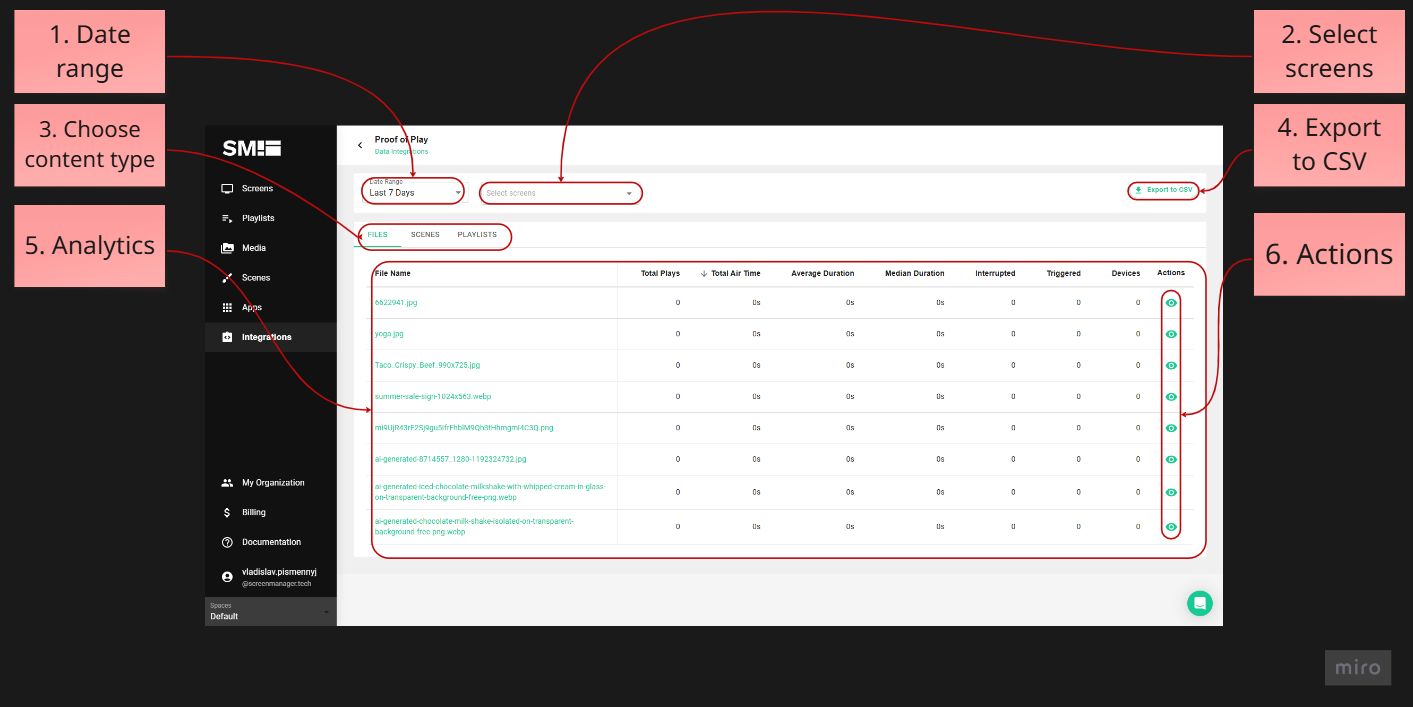1413x707 pixels.
Task: Toggle the eye action for yoga.jpg
Action: point(1171,333)
